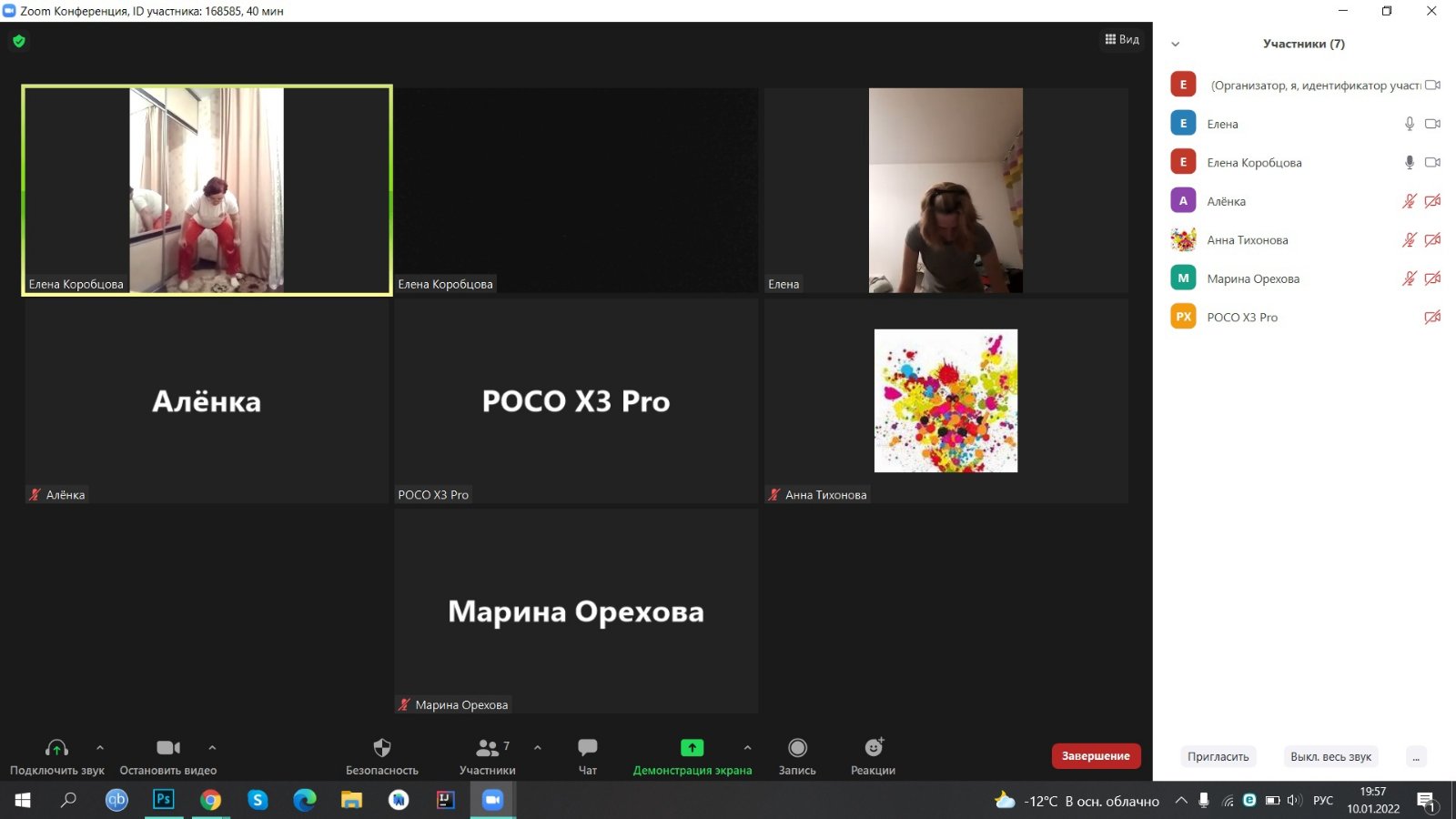The height and width of the screenshot is (819, 1456).
Task: Click camera icon next to Елена Коробцова
Action: 1432,162
